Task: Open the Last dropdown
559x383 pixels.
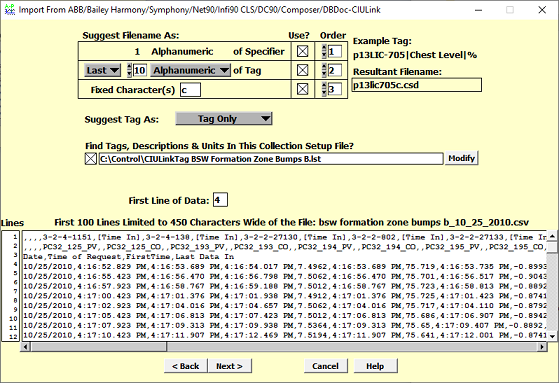Action: click(x=103, y=70)
